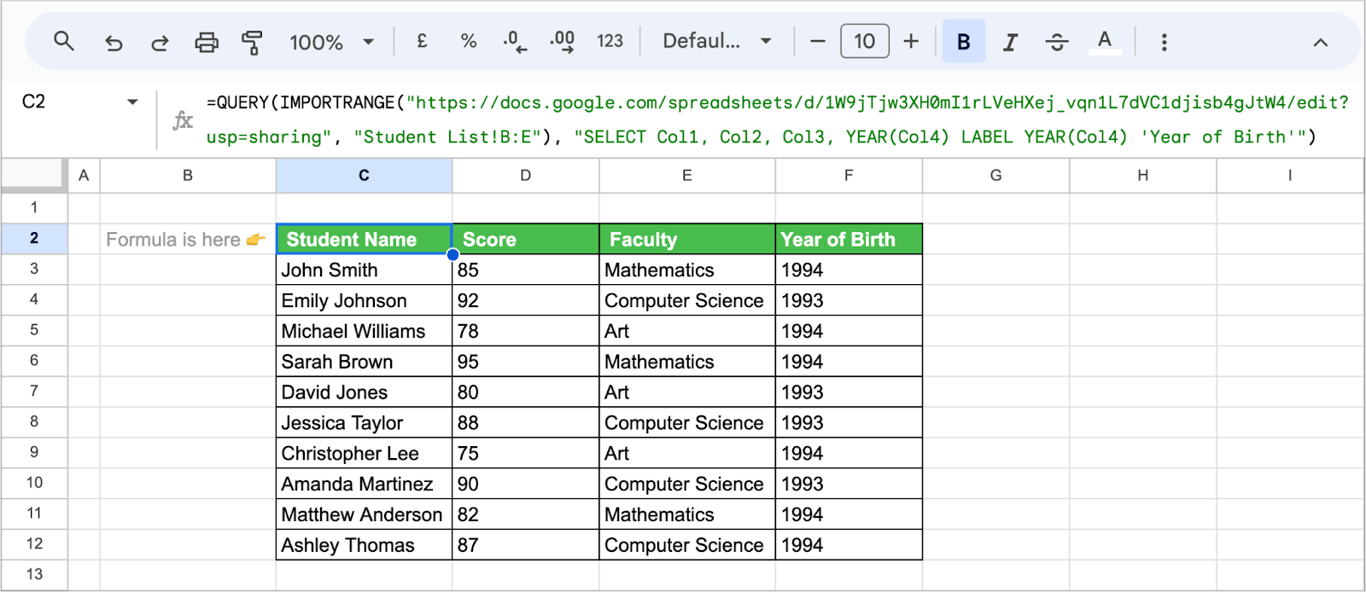Open the Name box dropdown arrow
Screen dimensions: 1366x592
132,102
